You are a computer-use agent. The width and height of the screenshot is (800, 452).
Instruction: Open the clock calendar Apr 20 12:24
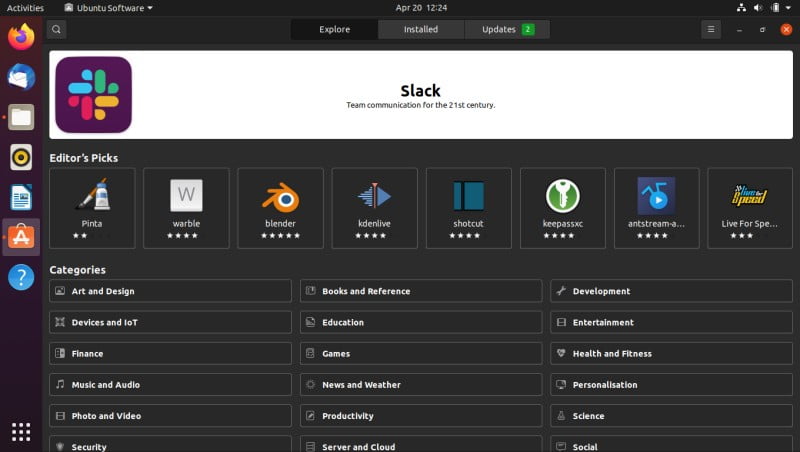pos(421,8)
